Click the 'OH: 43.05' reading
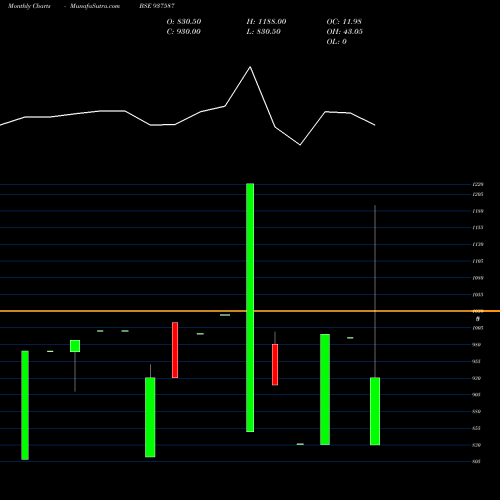This screenshot has height=500, width=500. (345, 31)
